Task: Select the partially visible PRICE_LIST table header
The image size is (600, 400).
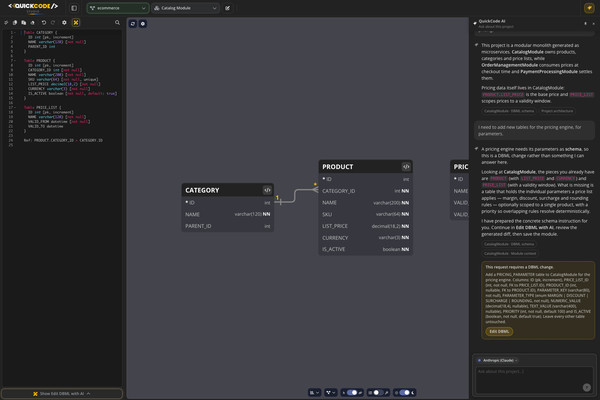Action: click(460, 167)
